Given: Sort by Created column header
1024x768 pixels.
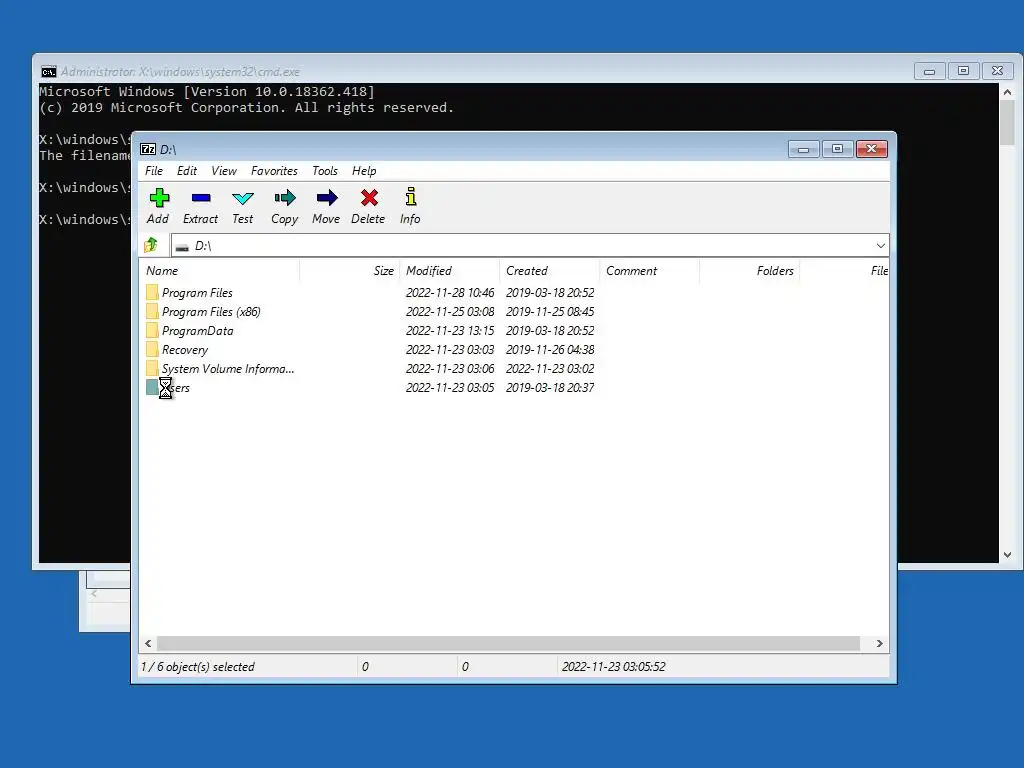Looking at the screenshot, I should pyautogui.click(x=549, y=270).
